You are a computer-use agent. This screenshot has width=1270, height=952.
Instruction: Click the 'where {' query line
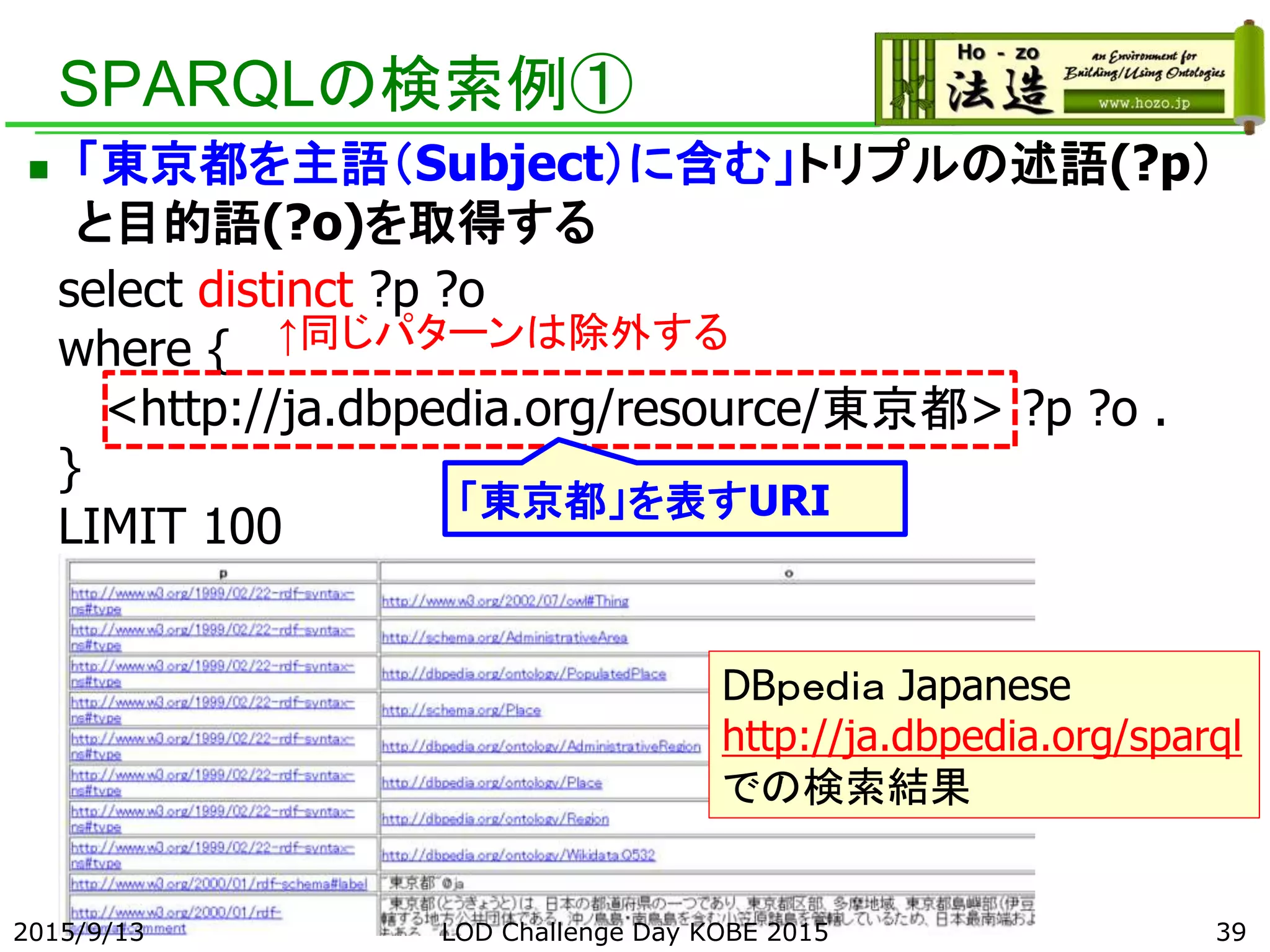pos(144,350)
